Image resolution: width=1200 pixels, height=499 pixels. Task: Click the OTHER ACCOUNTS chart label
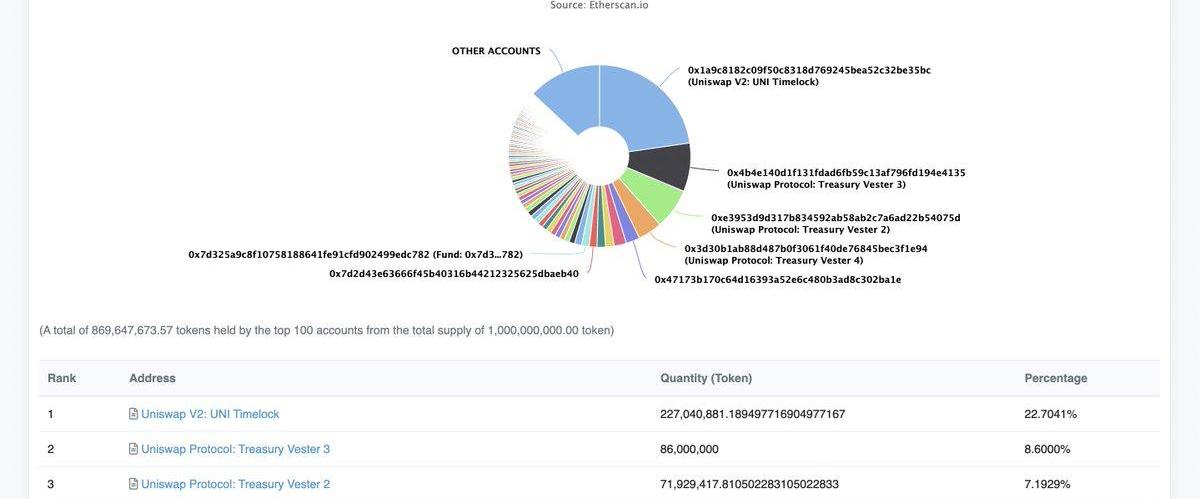point(496,51)
